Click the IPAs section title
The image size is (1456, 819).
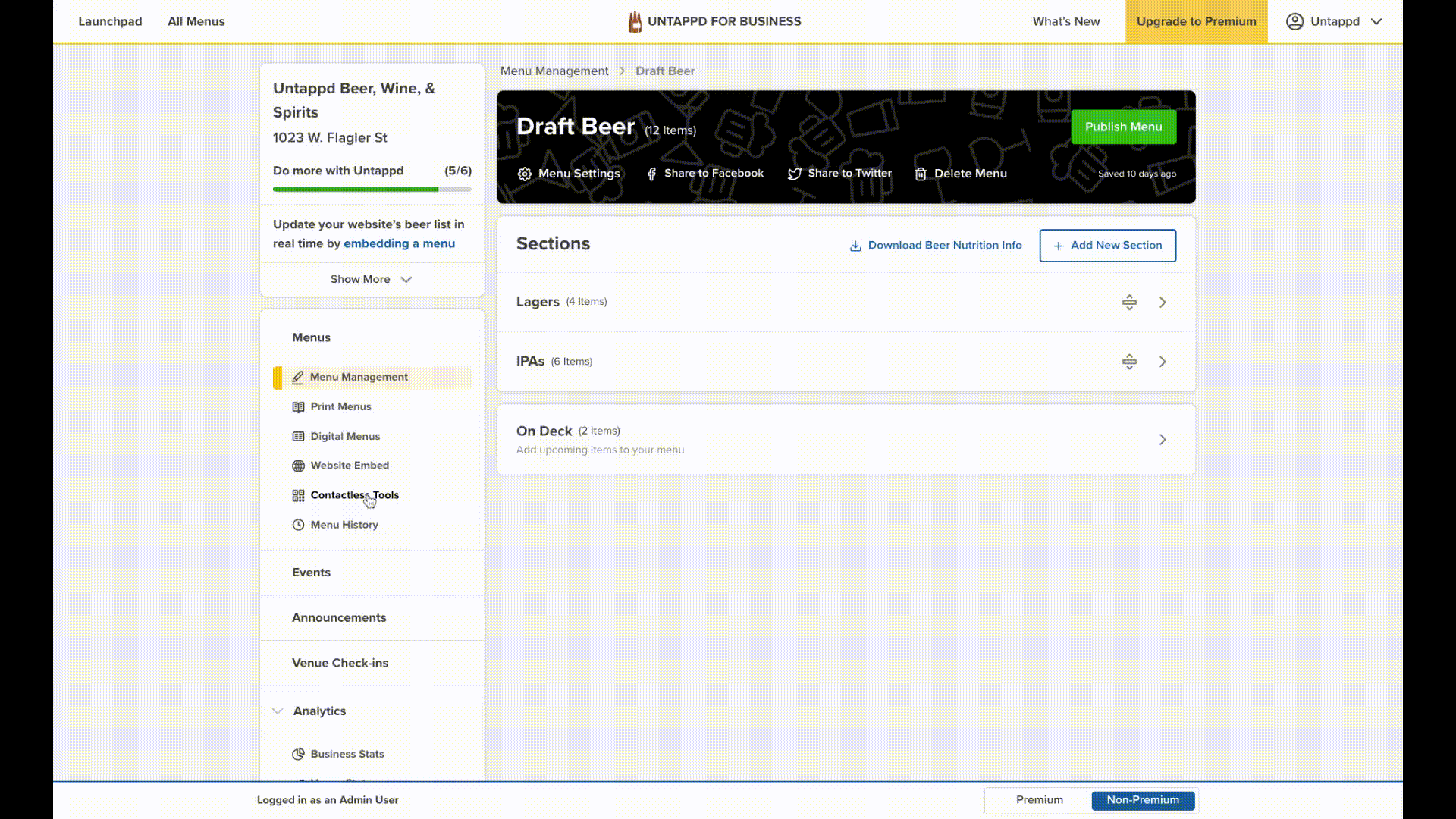[530, 361]
